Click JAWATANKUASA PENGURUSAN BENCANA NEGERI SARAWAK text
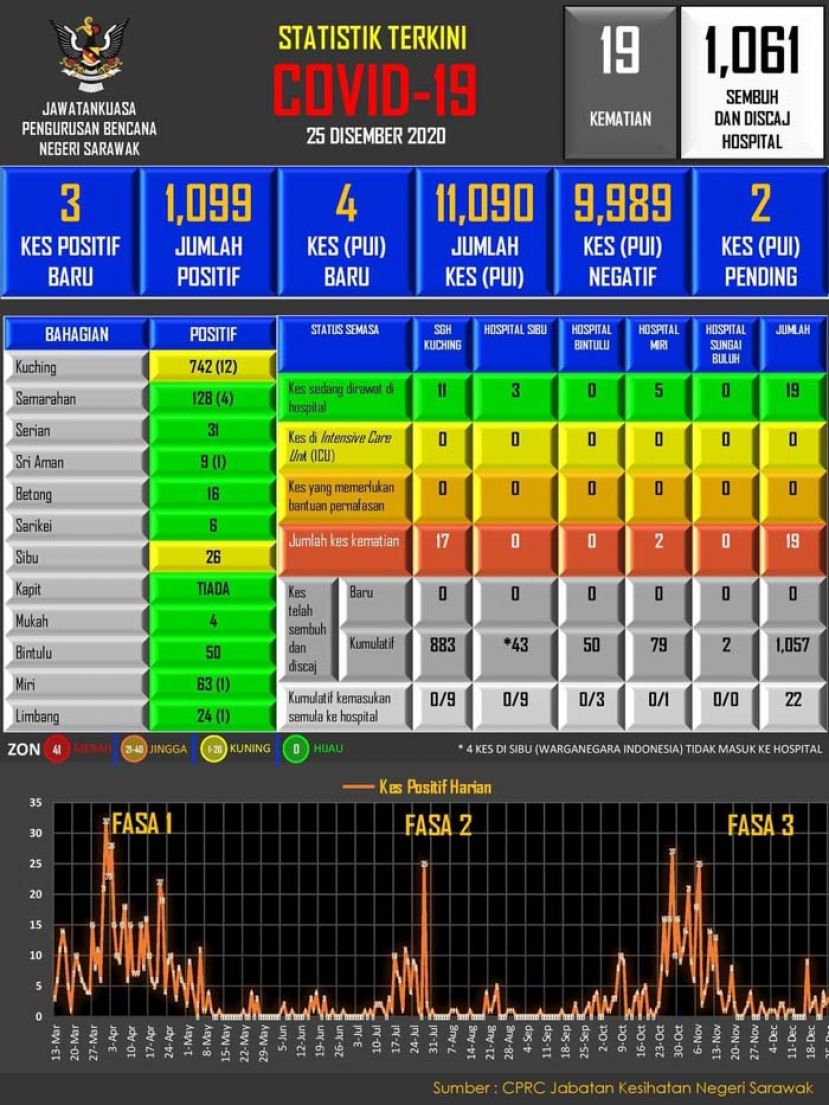Image resolution: width=829 pixels, height=1105 pixels. pos(90,128)
